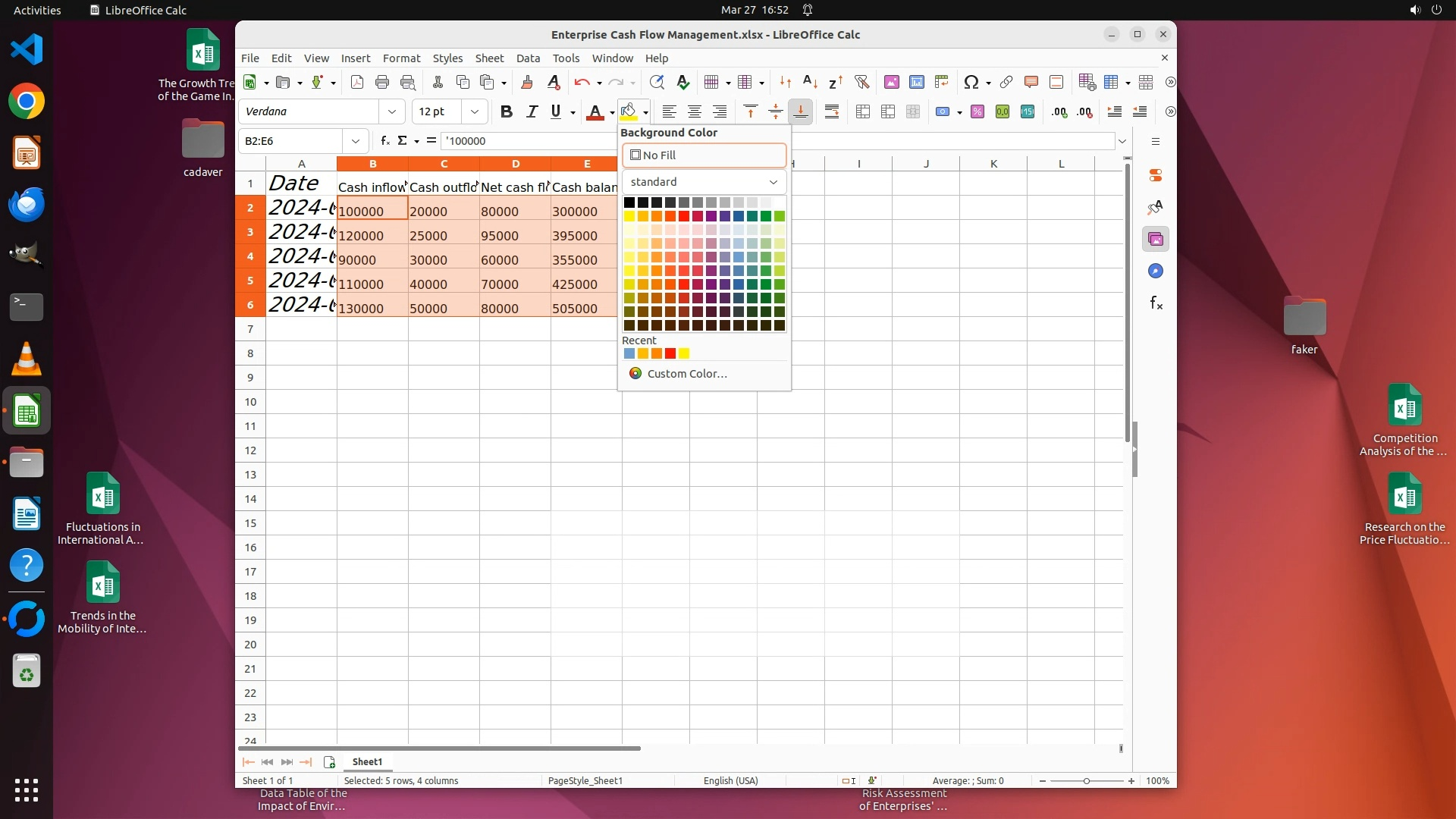Screen dimensions: 1456x819
Task: Open the Name Box dropdown arrow
Action: tap(355, 141)
